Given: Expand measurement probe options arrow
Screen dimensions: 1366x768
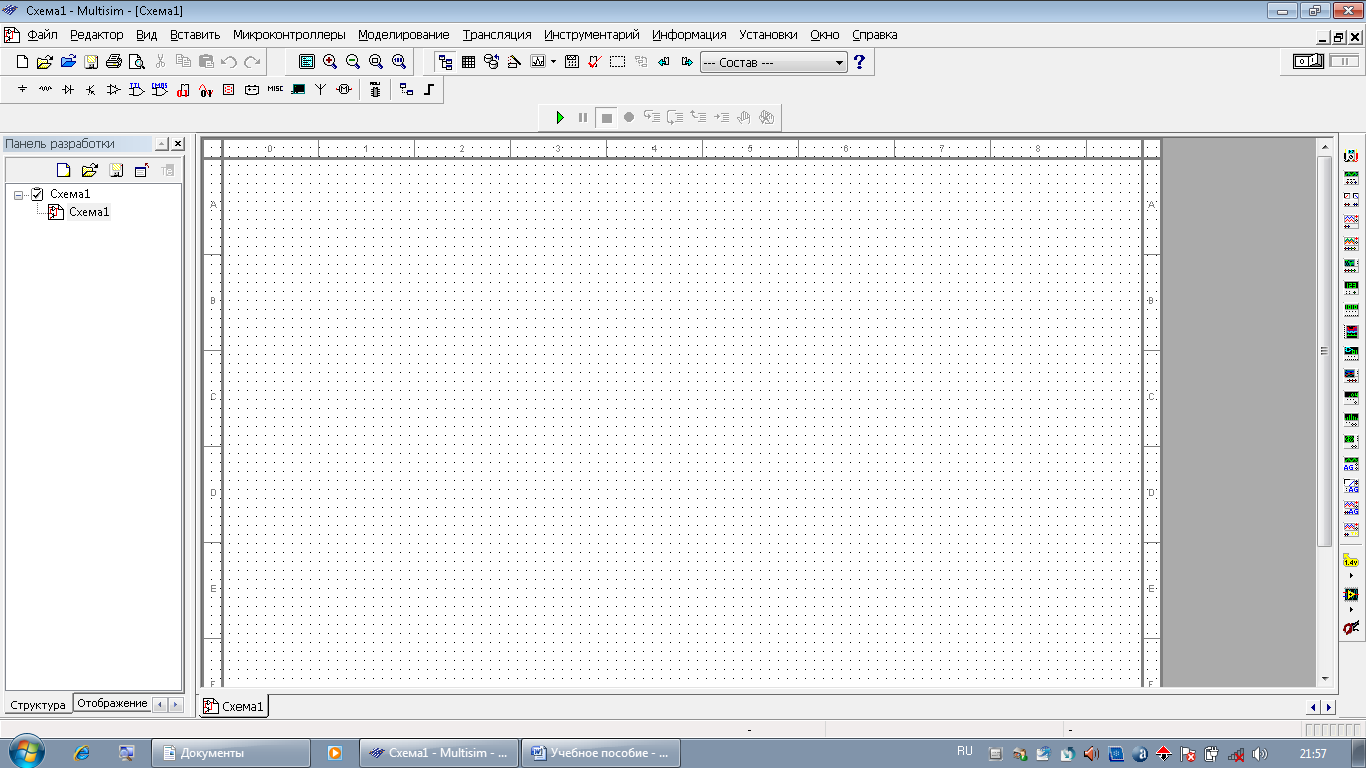Looking at the screenshot, I should tap(1351, 576).
